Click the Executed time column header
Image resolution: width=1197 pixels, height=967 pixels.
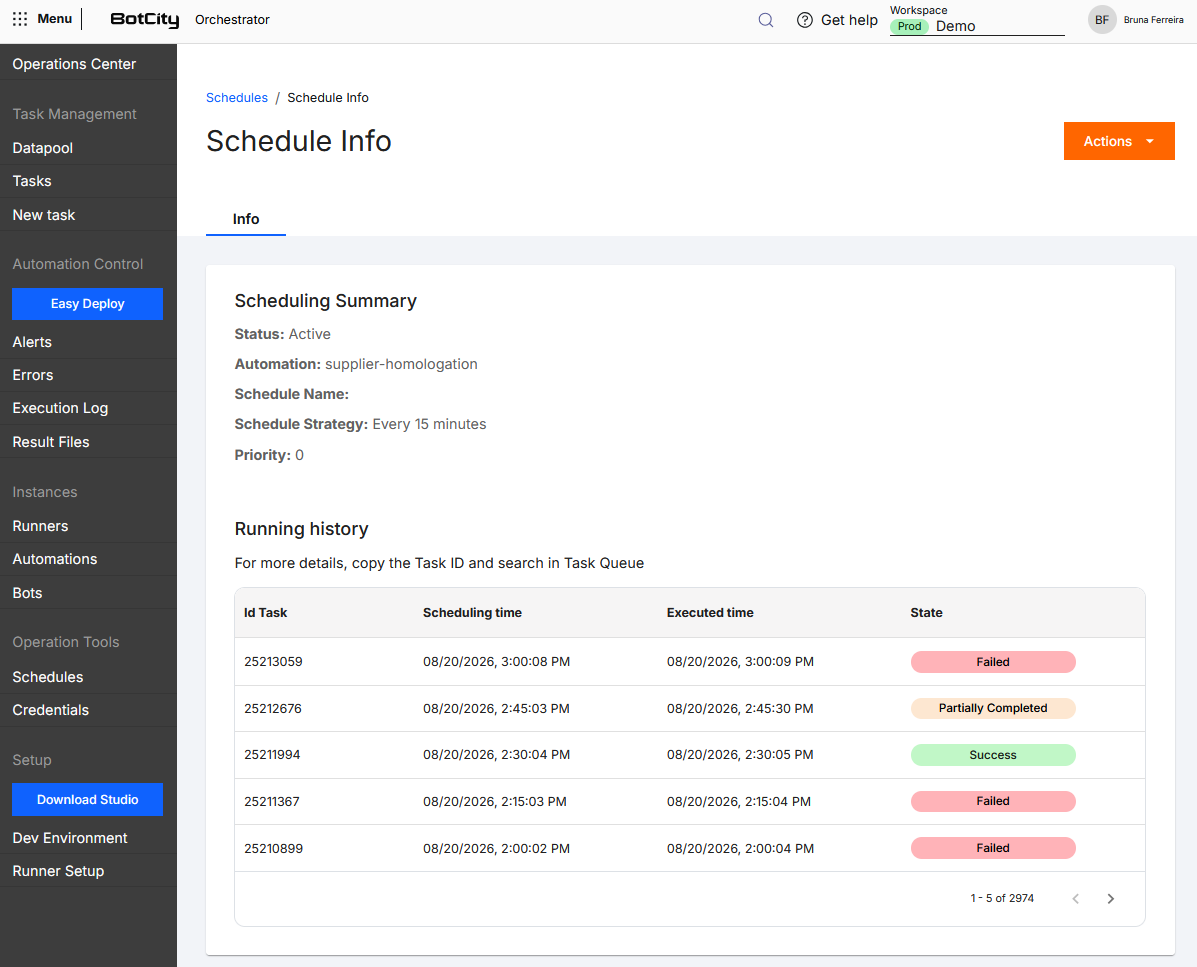click(x=710, y=612)
